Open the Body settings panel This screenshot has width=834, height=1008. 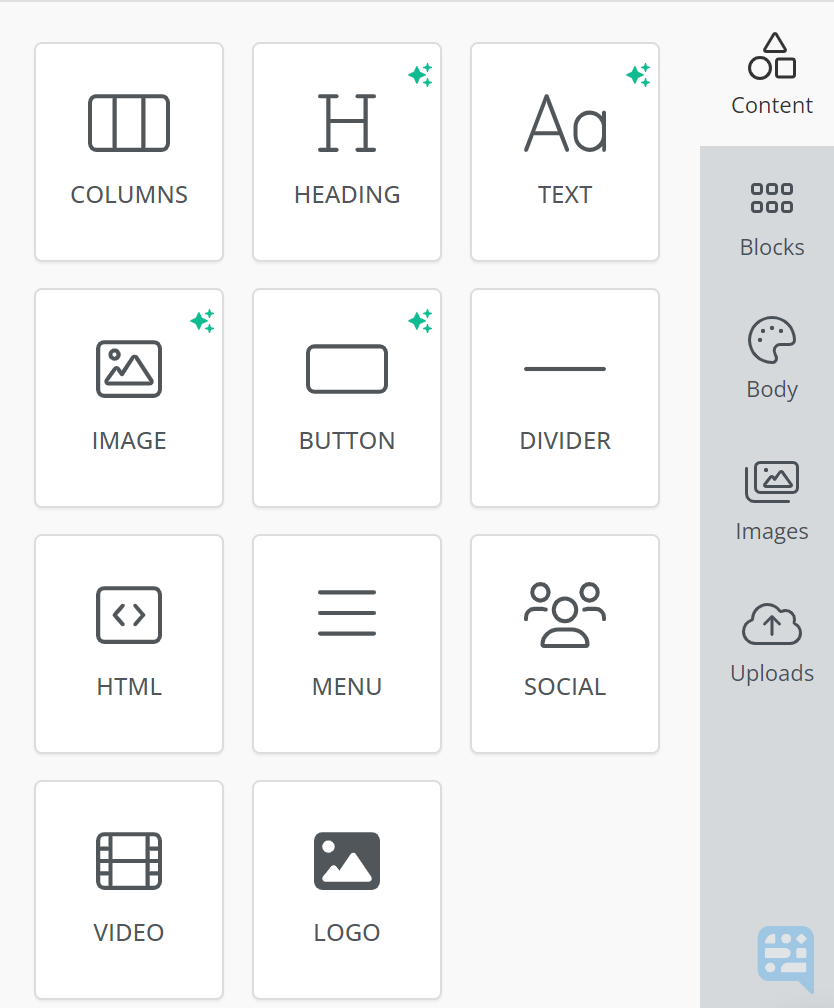coord(771,359)
